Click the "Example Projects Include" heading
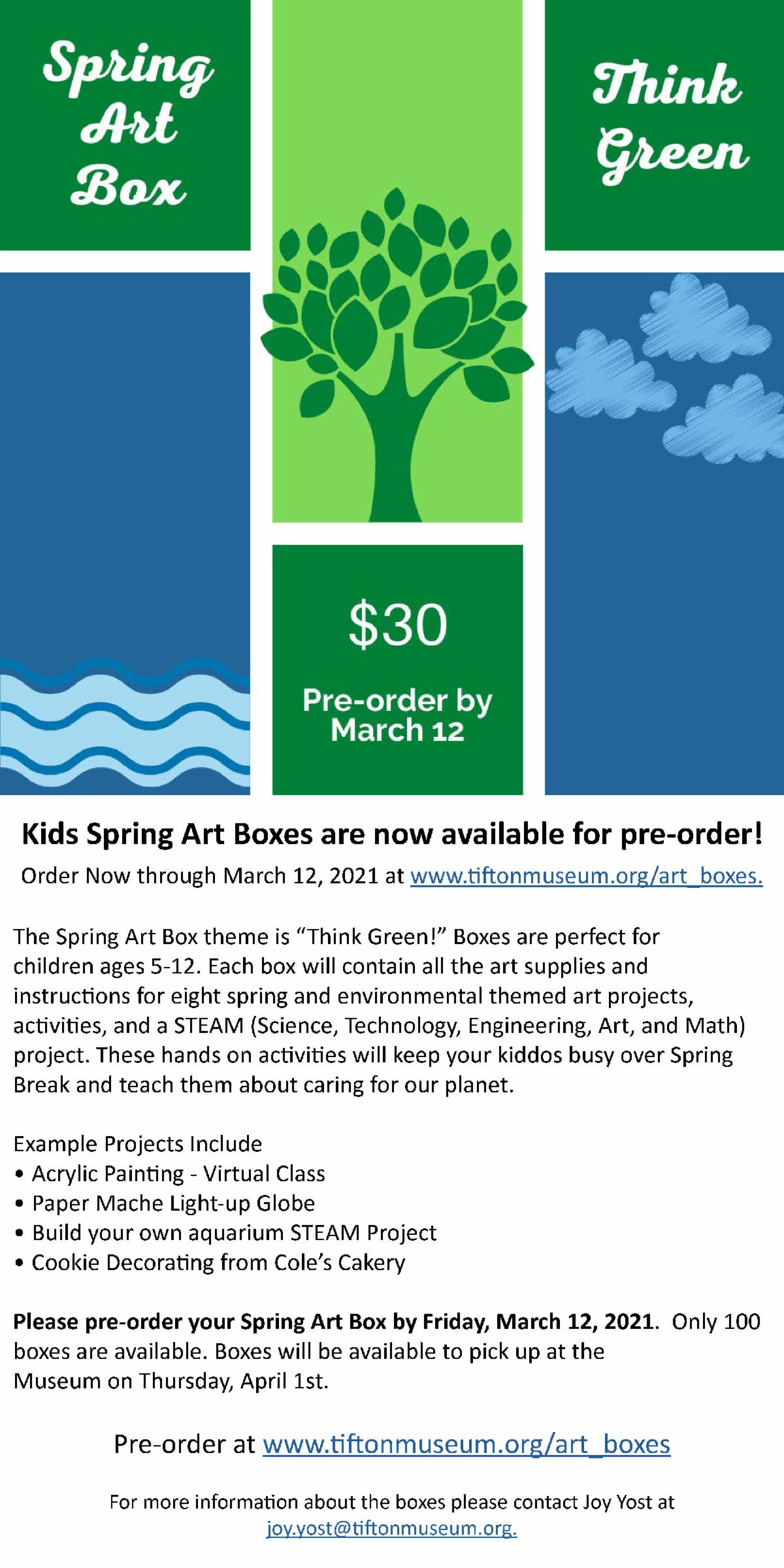 tap(138, 1143)
